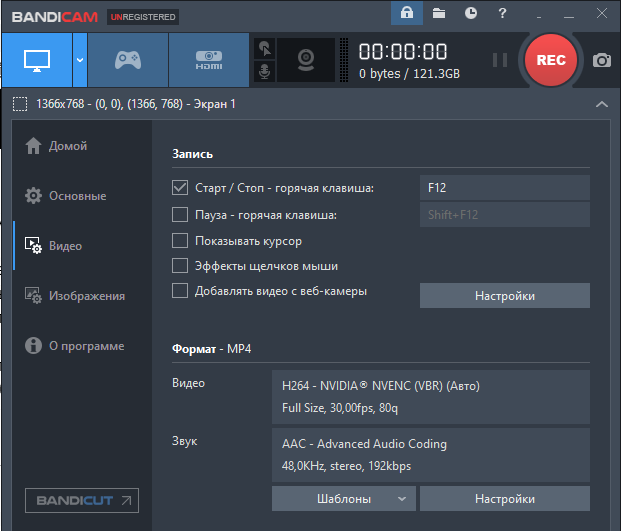Image resolution: width=621 pixels, height=531 pixels.
Task: Click the 1366x768 capture area text
Action: pos(136,104)
